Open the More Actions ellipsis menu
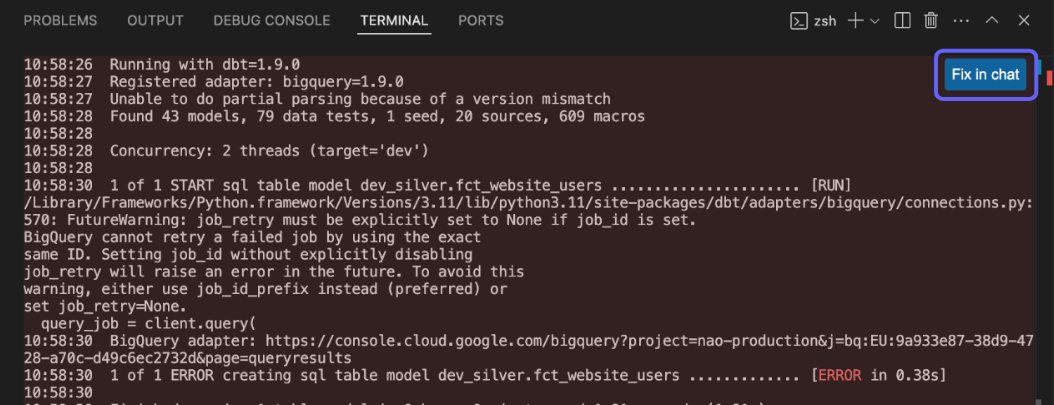The image size is (1054, 405). [x=961, y=21]
